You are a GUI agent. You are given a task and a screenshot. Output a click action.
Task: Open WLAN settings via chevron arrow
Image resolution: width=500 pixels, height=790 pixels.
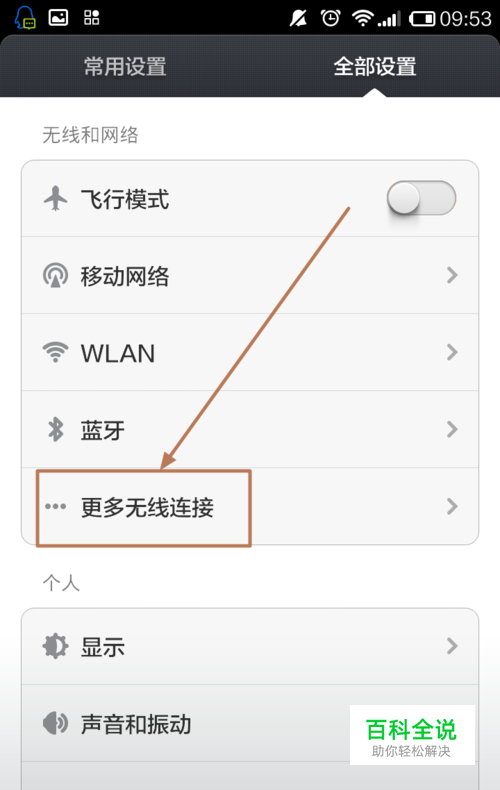452,352
